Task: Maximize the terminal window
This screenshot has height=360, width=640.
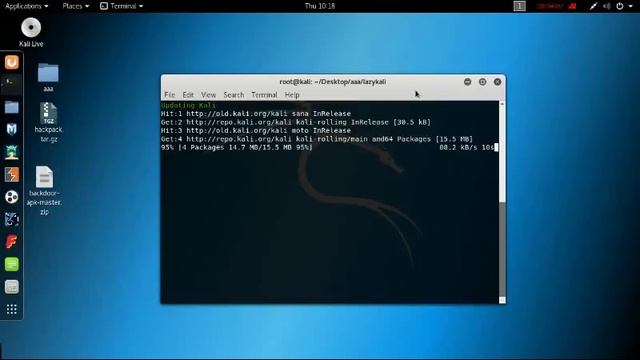Action: click(x=482, y=82)
